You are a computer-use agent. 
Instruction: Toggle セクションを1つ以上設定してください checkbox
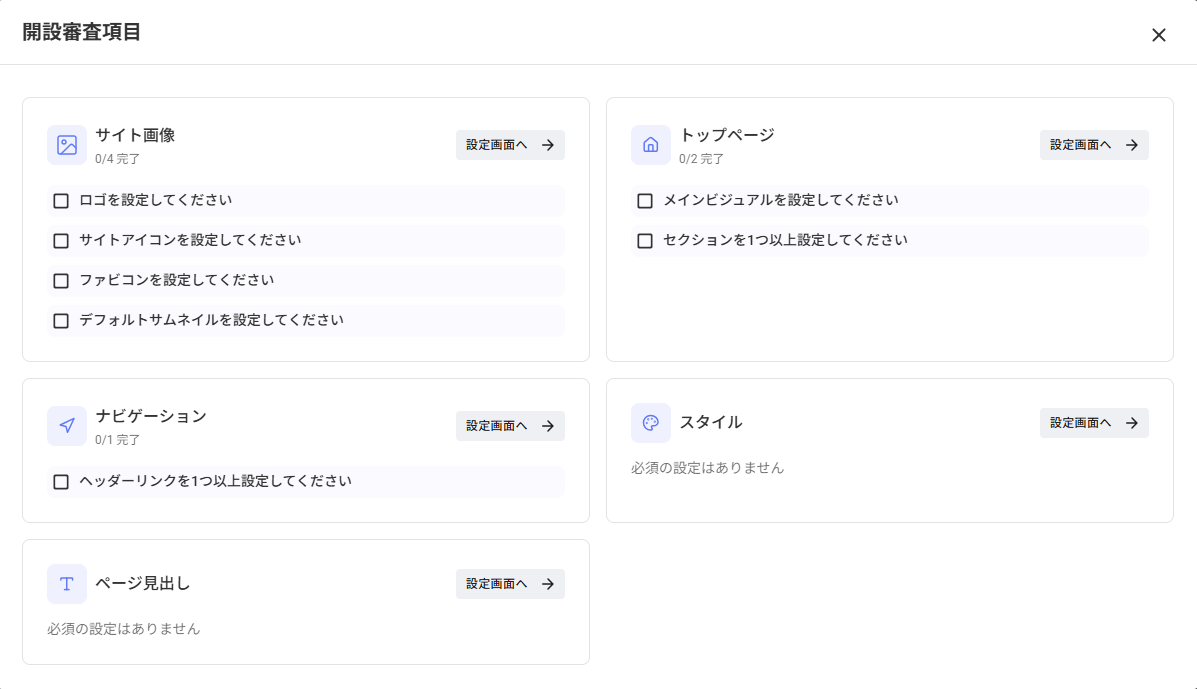pos(645,241)
